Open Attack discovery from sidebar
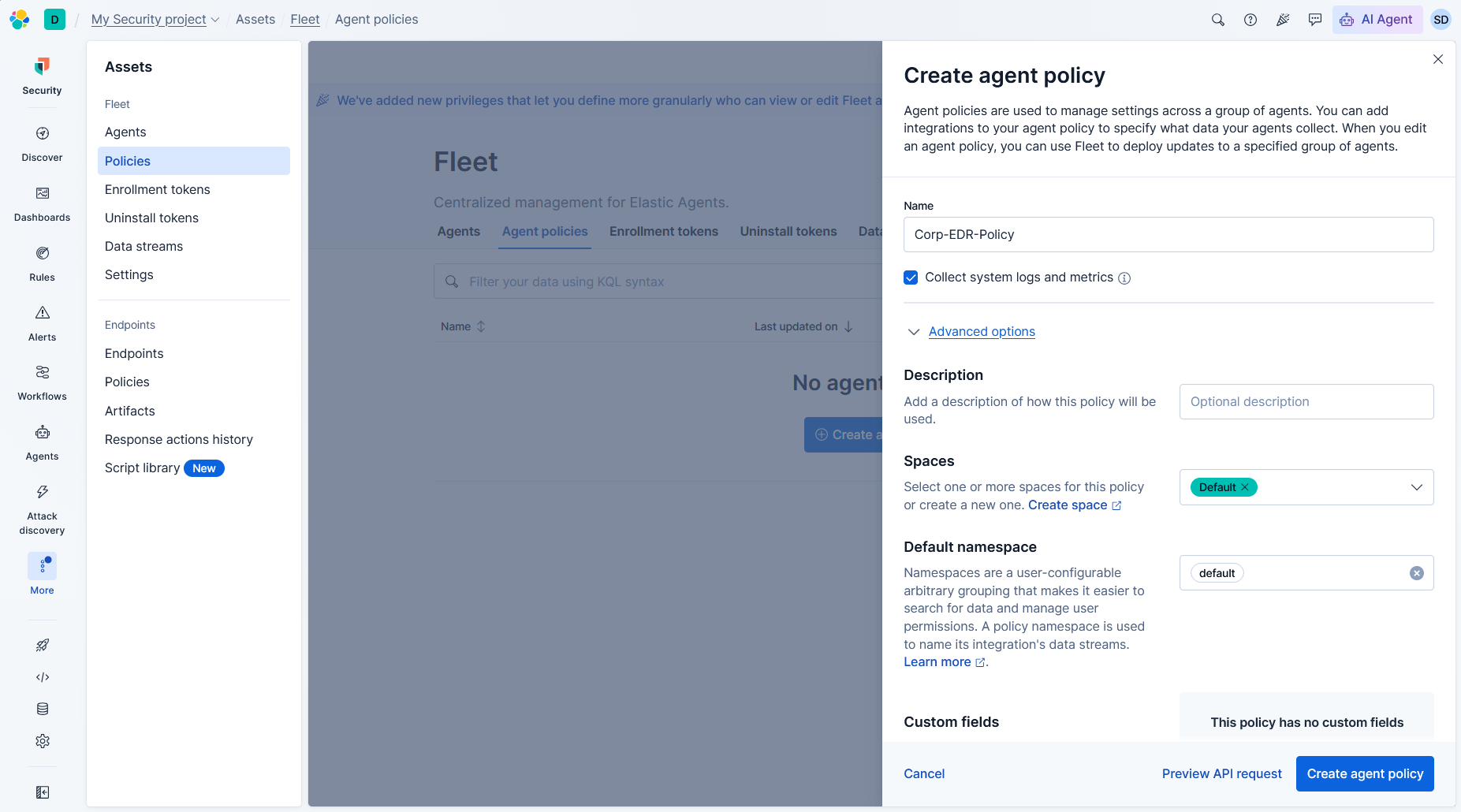Image resolution: width=1461 pixels, height=812 pixels. pyautogui.click(x=43, y=493)
